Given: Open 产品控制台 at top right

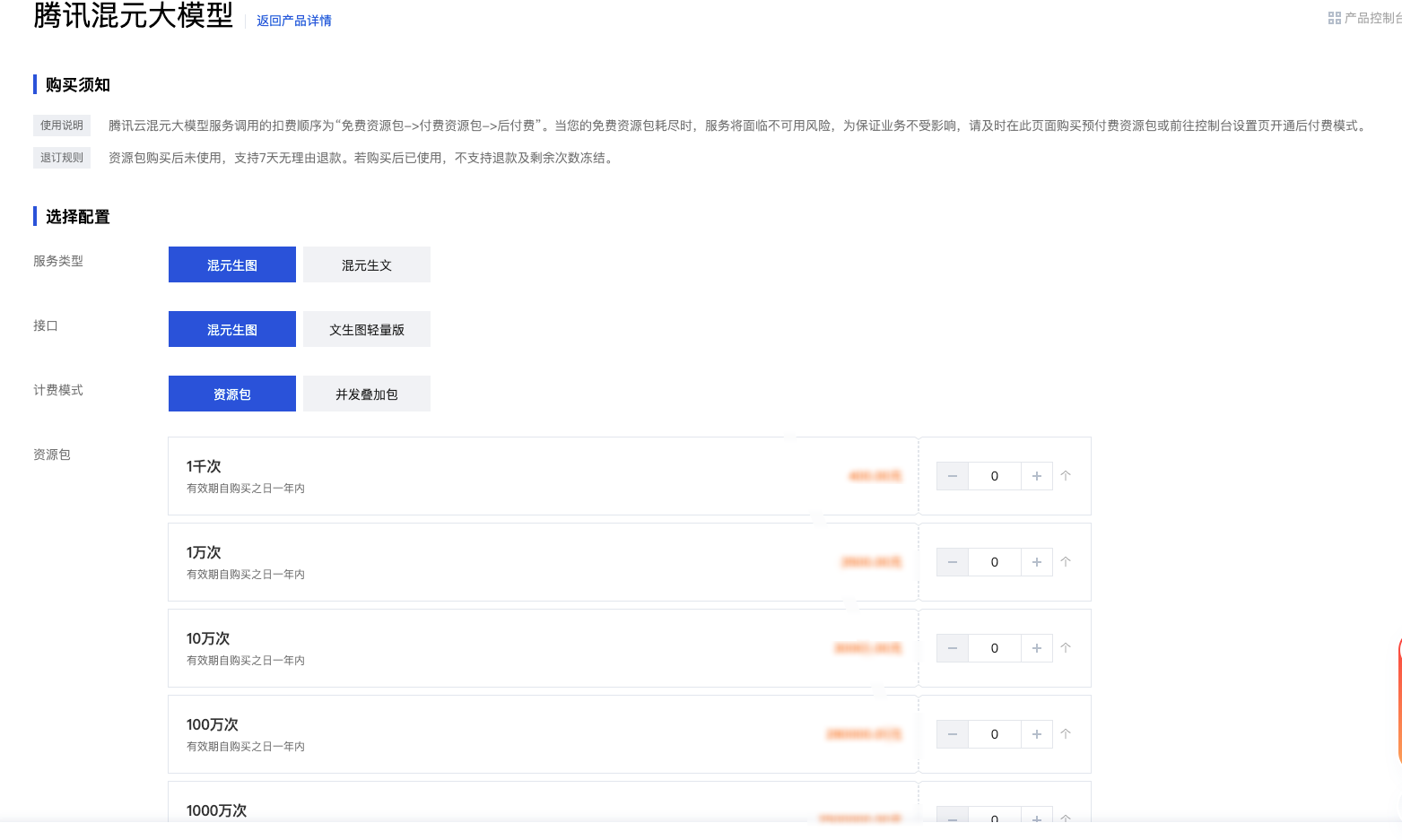Looking at the screenshot, I should pyautogui.click(x=1364, y=18).
